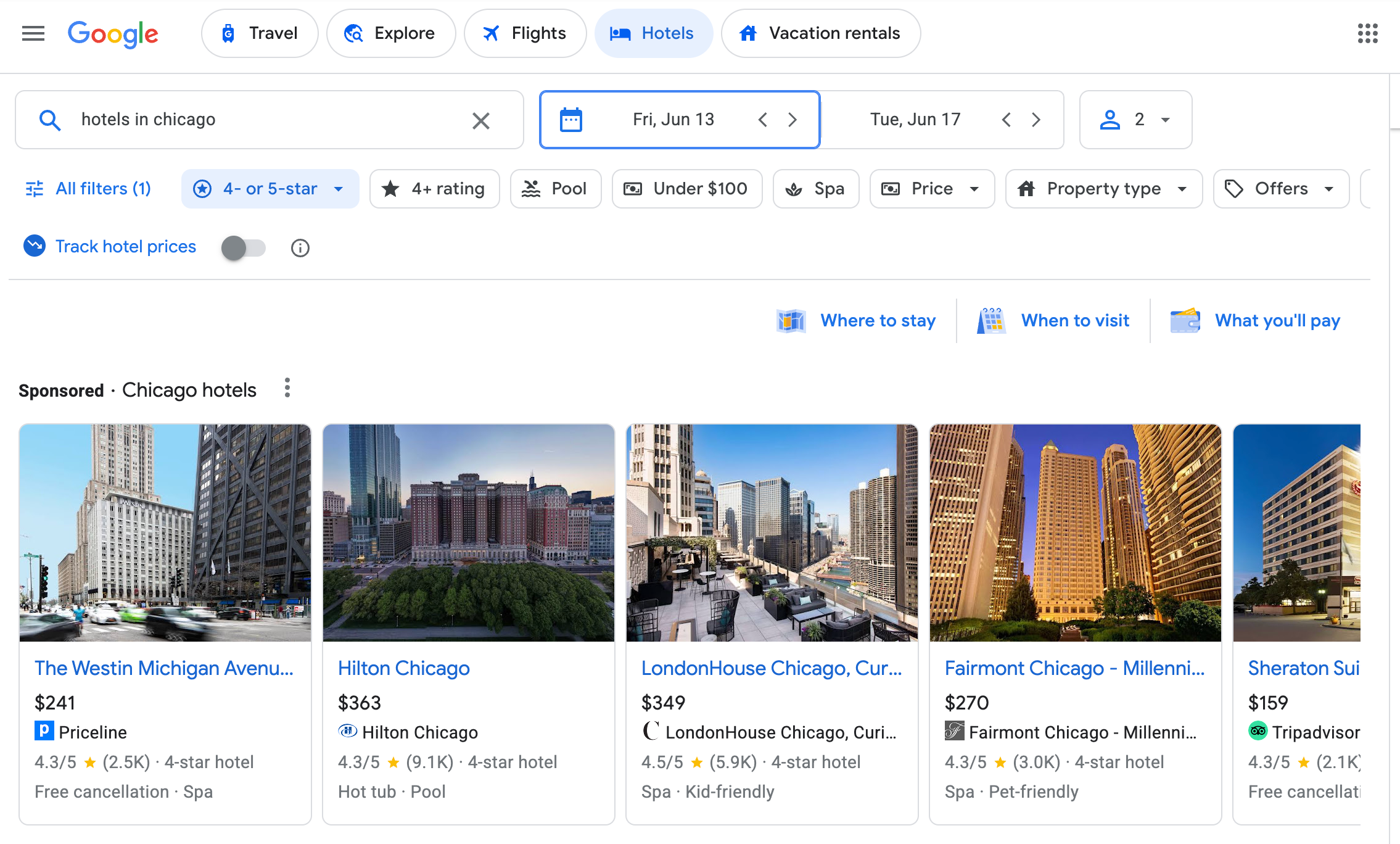Enable the 4+ rating filter chip
This screenshot has width=1400, height=844.
[434, 189]
